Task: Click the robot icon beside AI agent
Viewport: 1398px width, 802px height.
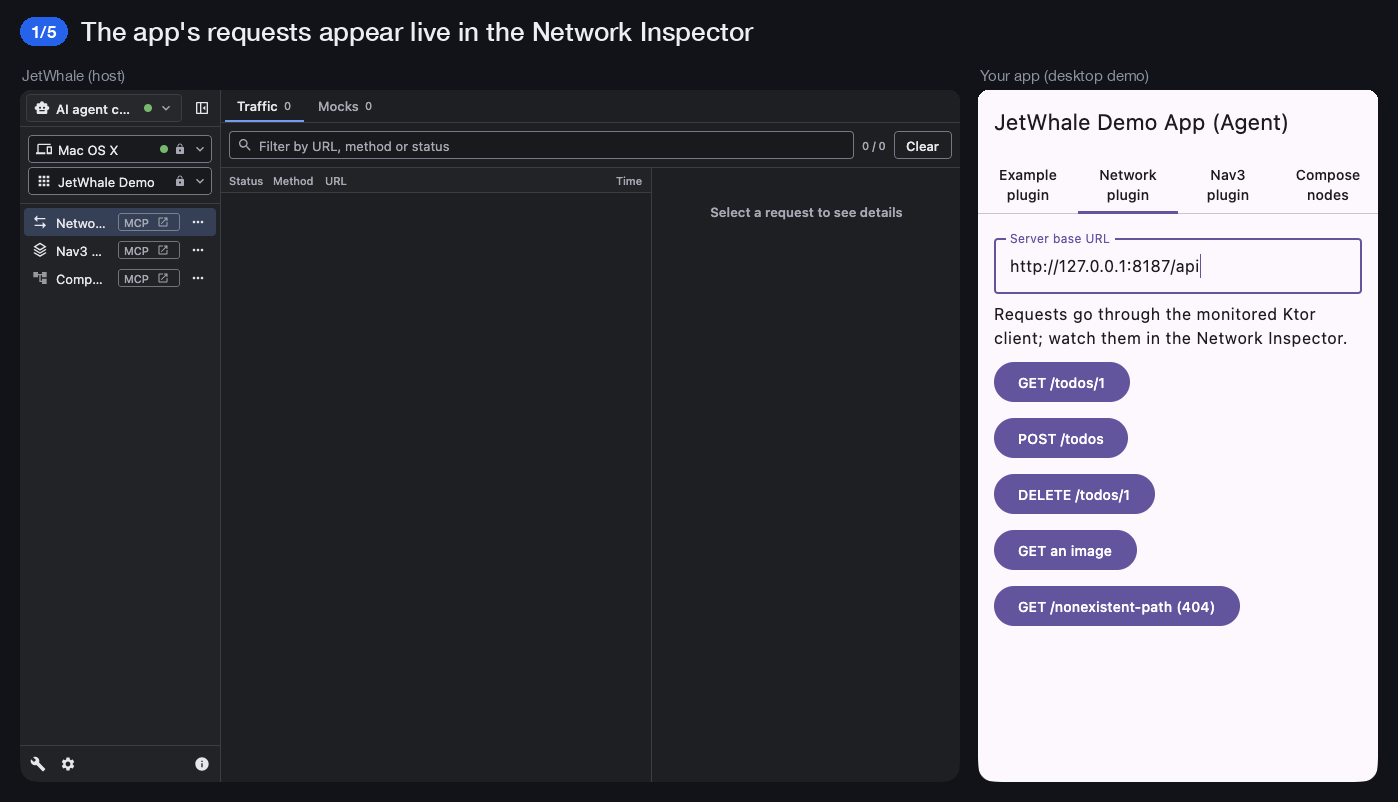Action: point(42,108)
